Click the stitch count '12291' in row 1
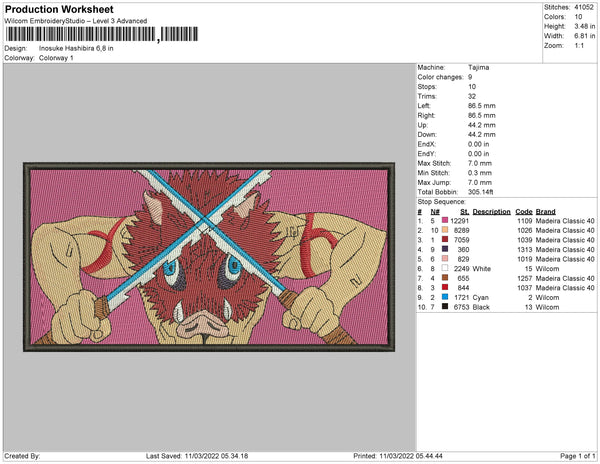This screenshot has width=600, height=464. click(x=460, y=221)
